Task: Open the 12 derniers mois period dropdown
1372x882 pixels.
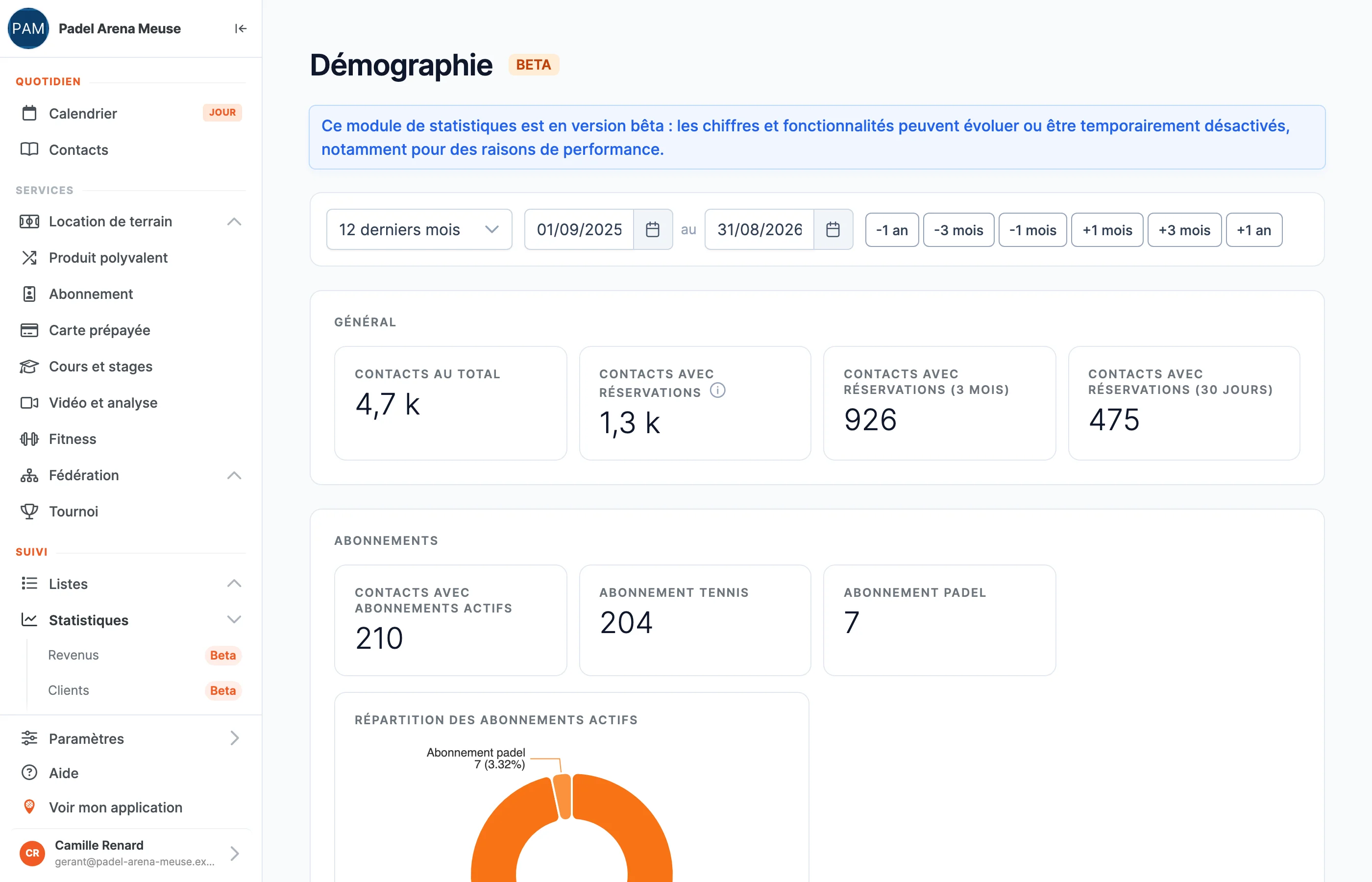Action: pyautogui.click(x=419, y=230)
